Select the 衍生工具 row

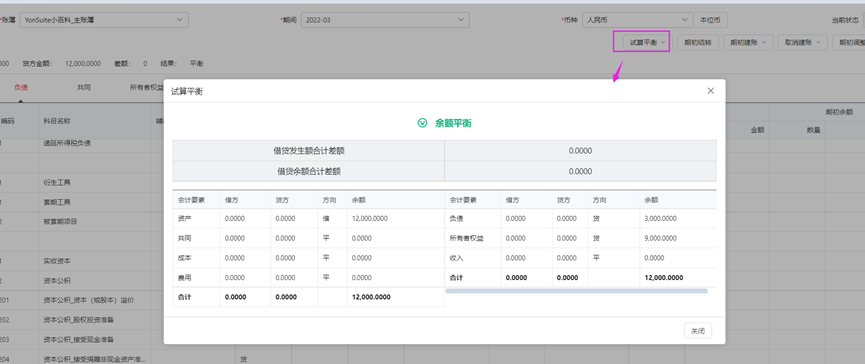click(x=57, y=182)
